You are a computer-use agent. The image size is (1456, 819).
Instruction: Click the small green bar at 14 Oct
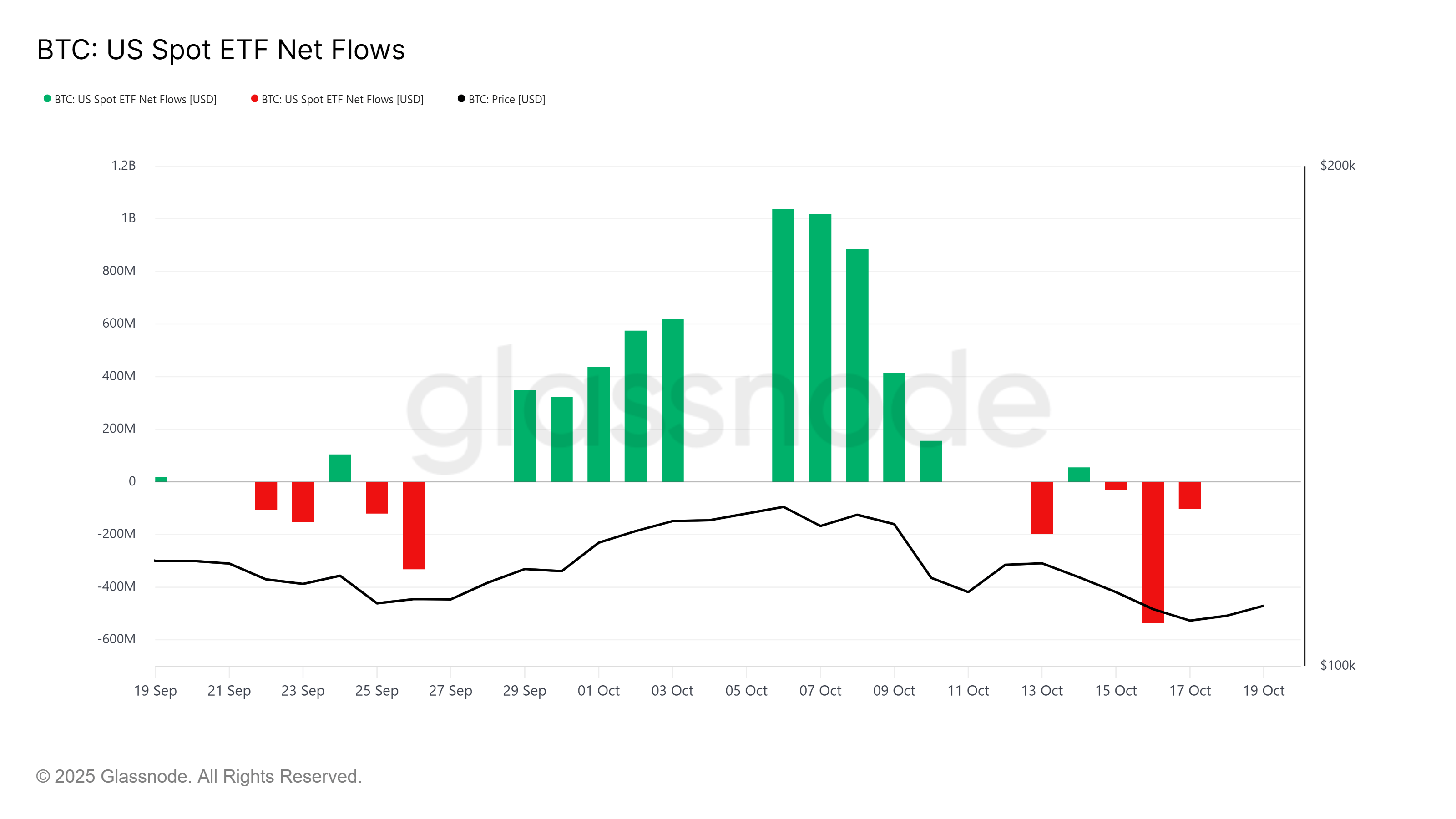[1078, 475]
